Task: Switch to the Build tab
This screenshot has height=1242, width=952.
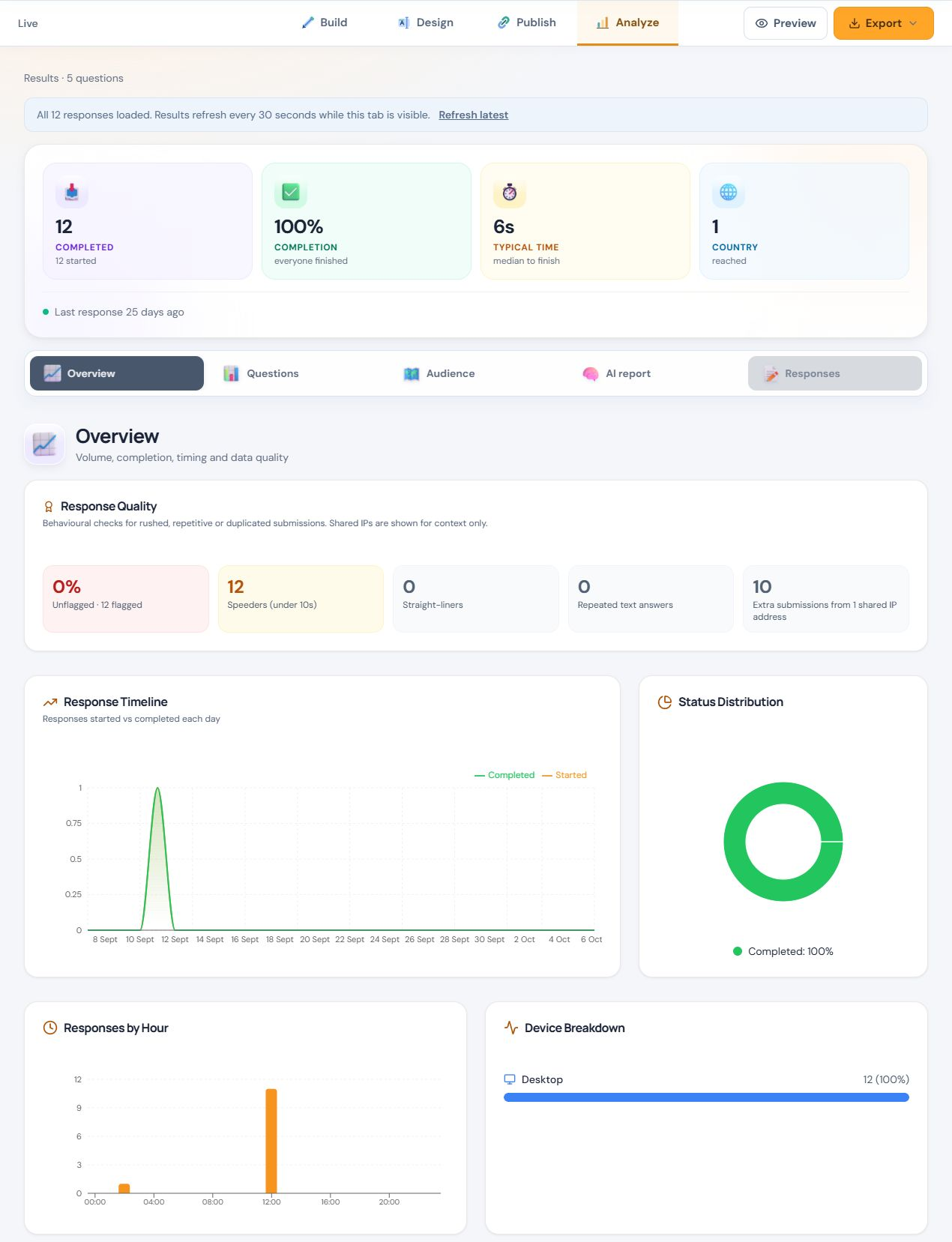Action: tap(325, 22)
